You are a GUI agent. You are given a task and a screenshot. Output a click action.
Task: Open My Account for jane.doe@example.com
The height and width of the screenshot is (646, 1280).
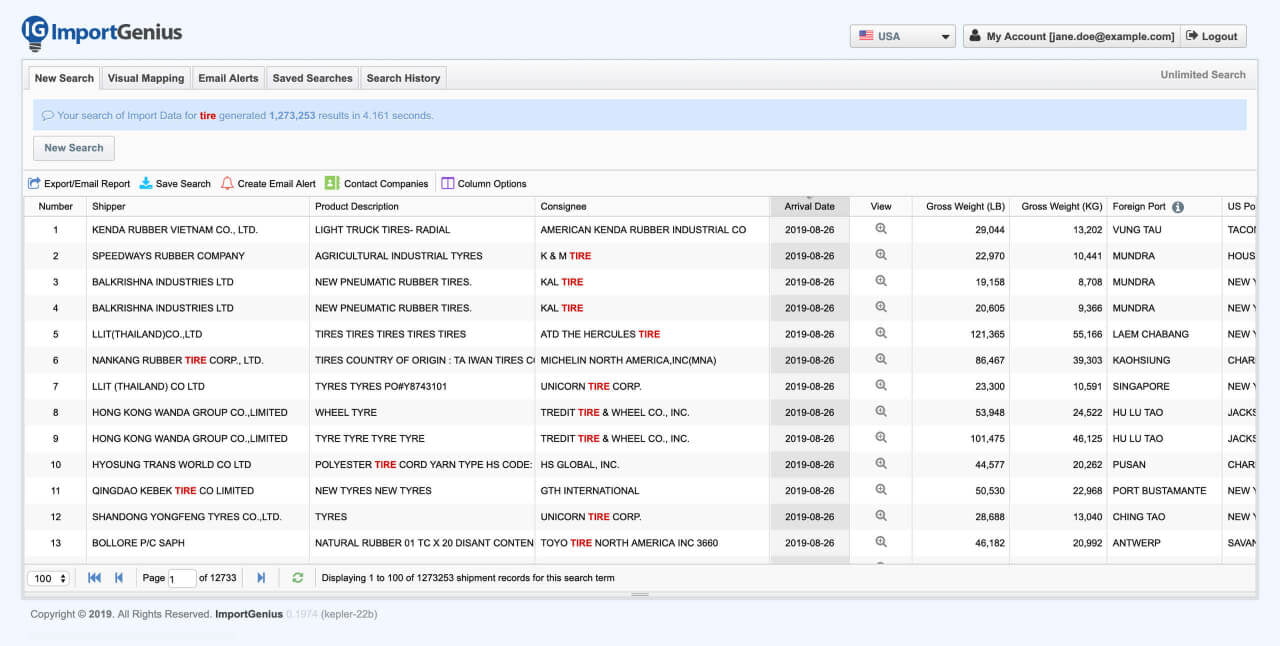tap(1070, 35)
